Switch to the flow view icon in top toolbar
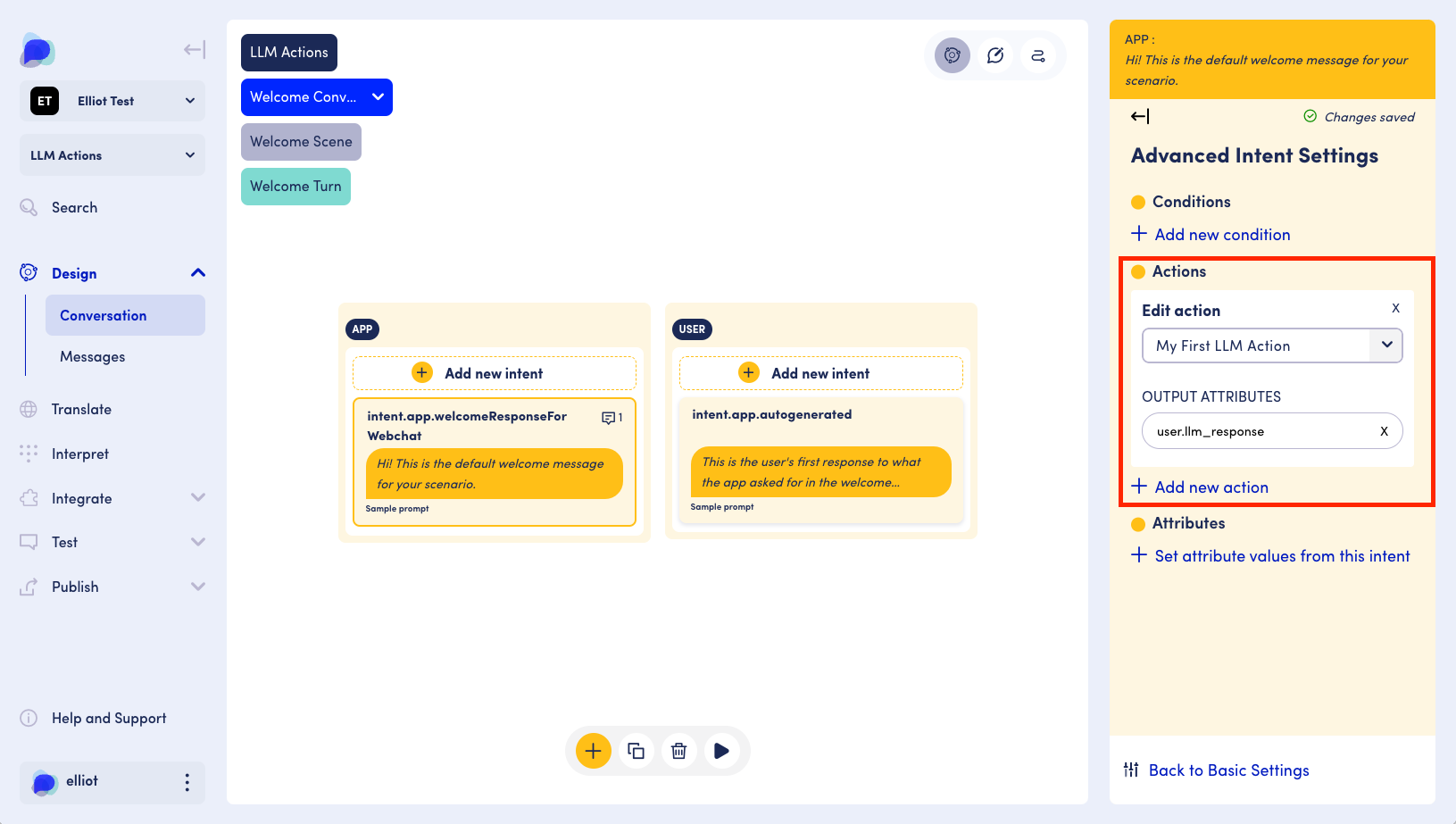This screenshot has height=824, width=1456. coord(1037,55)
